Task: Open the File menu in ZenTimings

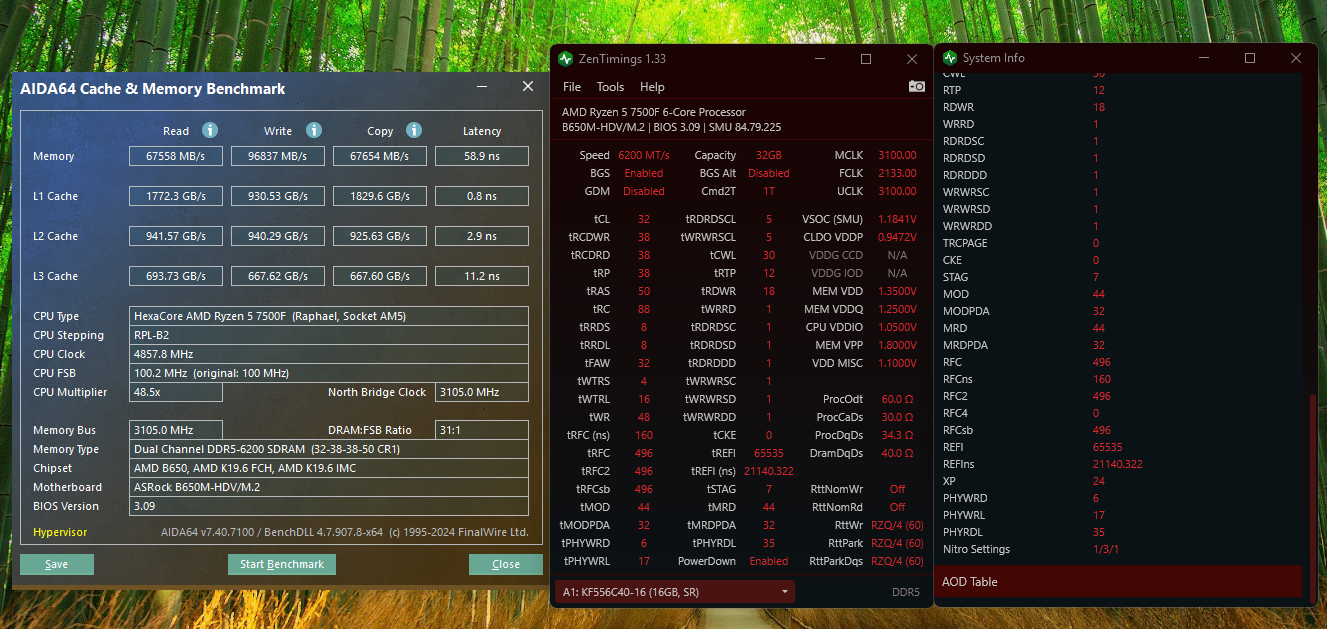Action: (x=571, y=87)
